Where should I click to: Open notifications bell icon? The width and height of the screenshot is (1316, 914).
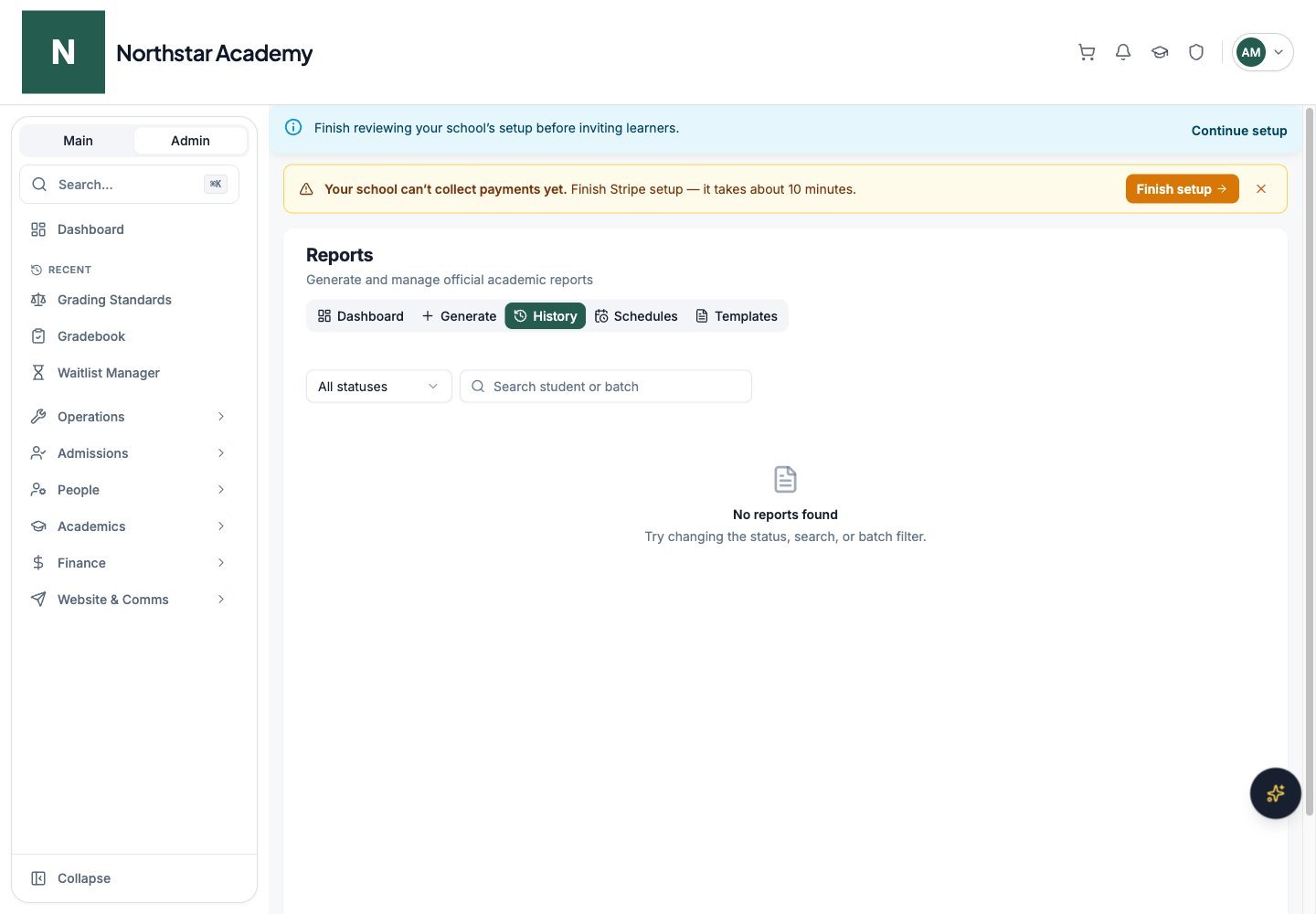(1123, 52)
